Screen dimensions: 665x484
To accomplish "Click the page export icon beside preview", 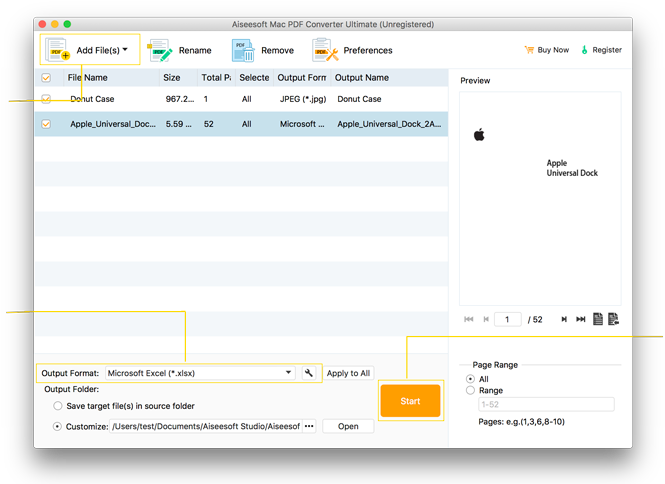I will (x=613, y=319).
